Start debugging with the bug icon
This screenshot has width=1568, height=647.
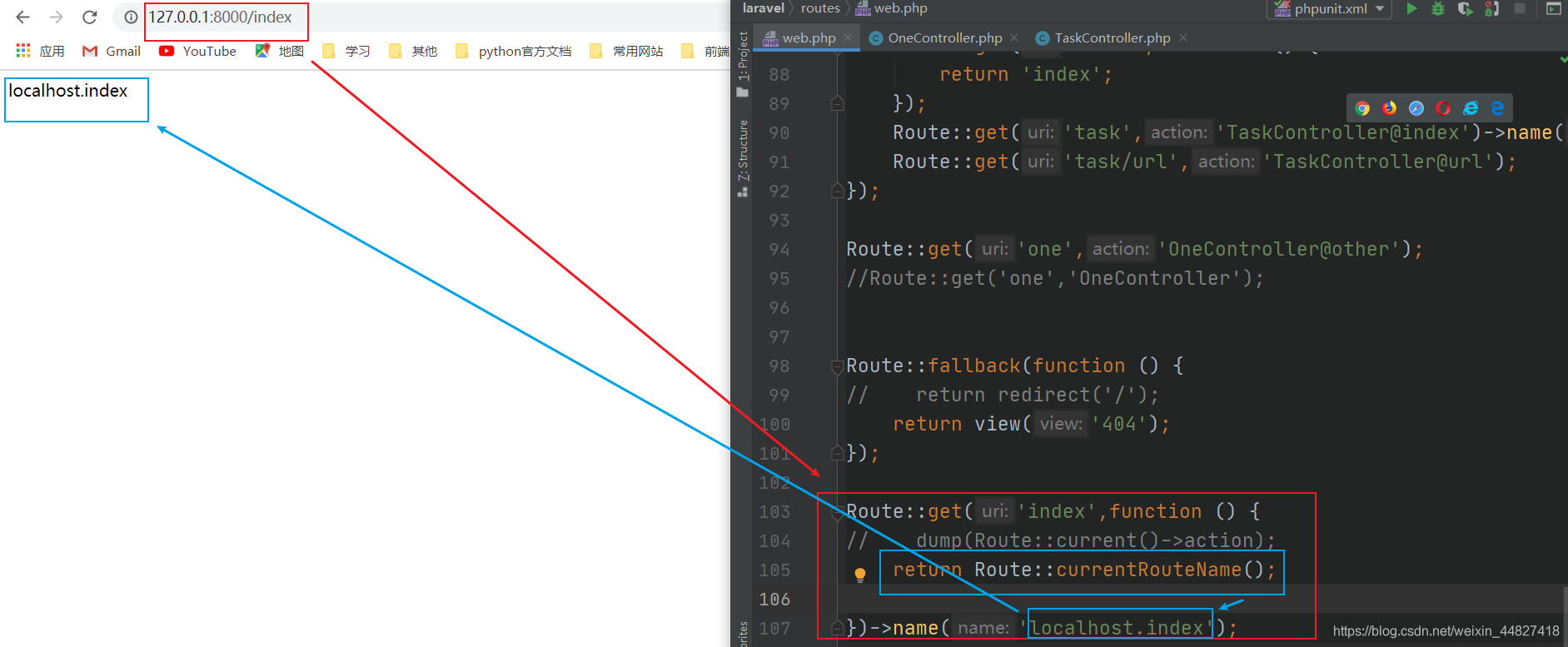pos(1438,8)
